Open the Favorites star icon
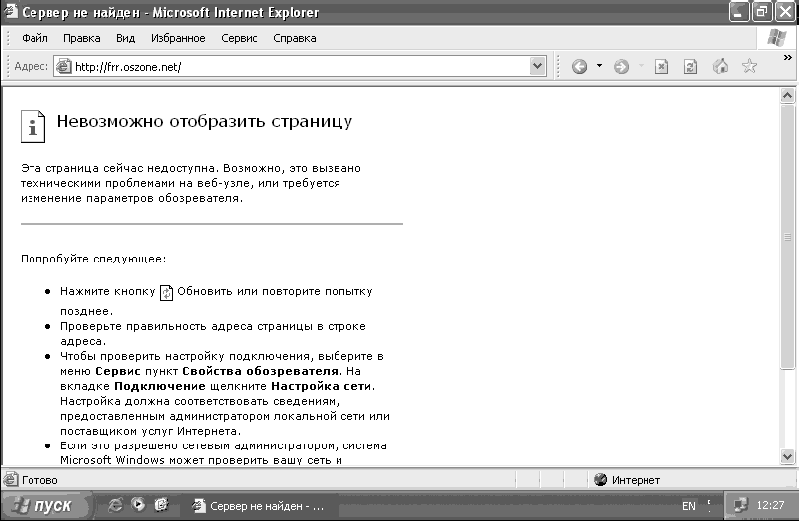 tap(749, 66)
